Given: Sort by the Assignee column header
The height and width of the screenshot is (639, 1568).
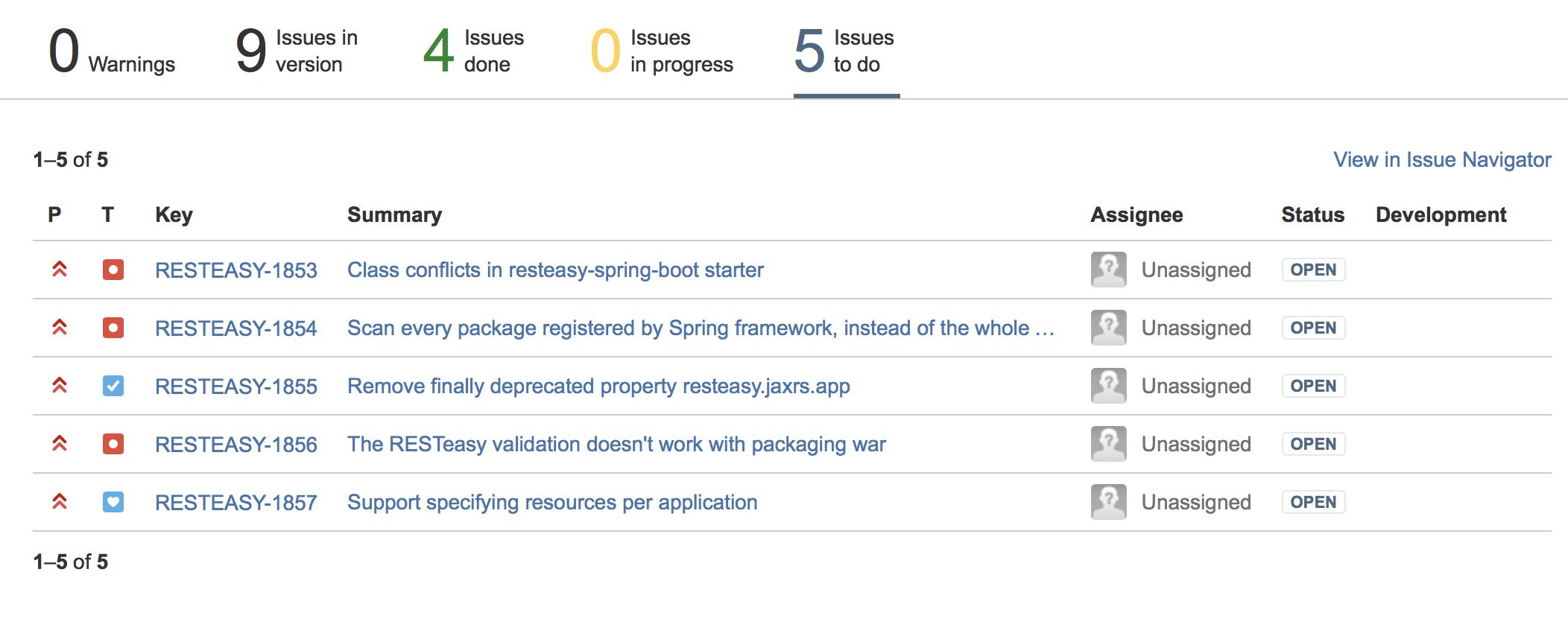Looking at the screenshot, I should click(1137, 214).
